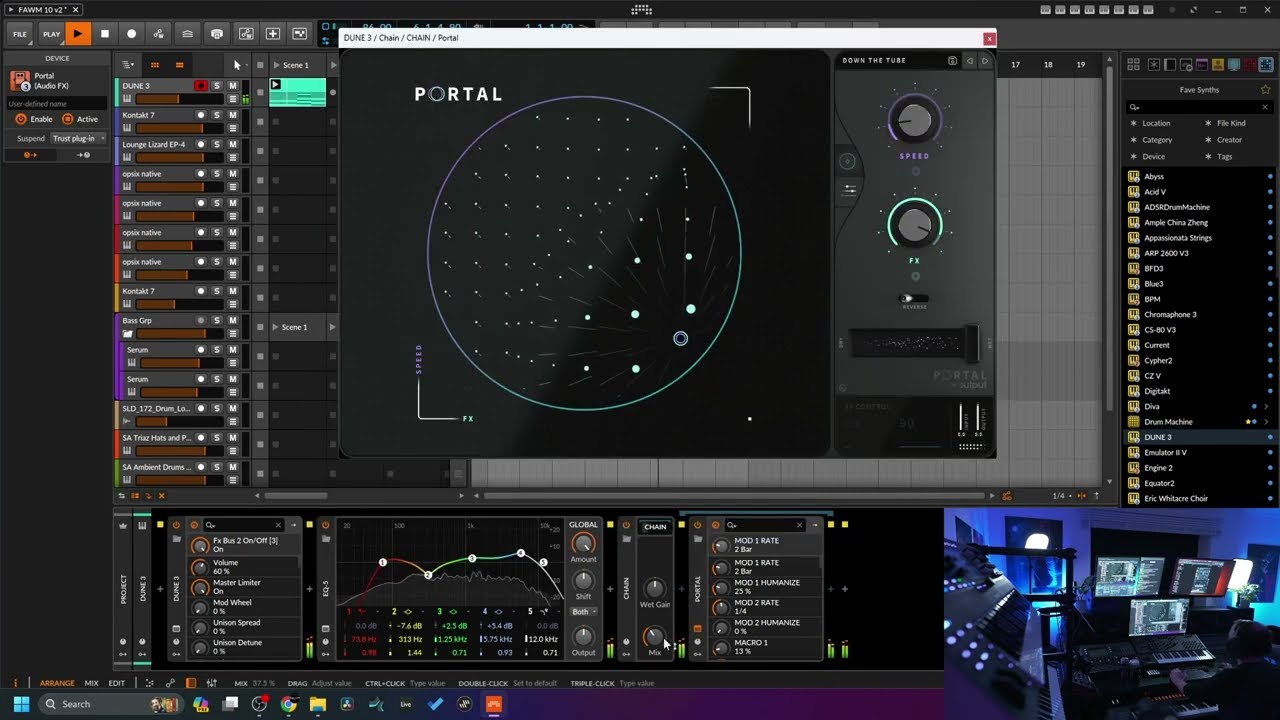Screen dimensions: 1280x720
Task: Click the add-track plus icon in toolbar
Action: [x=272, y=33]
